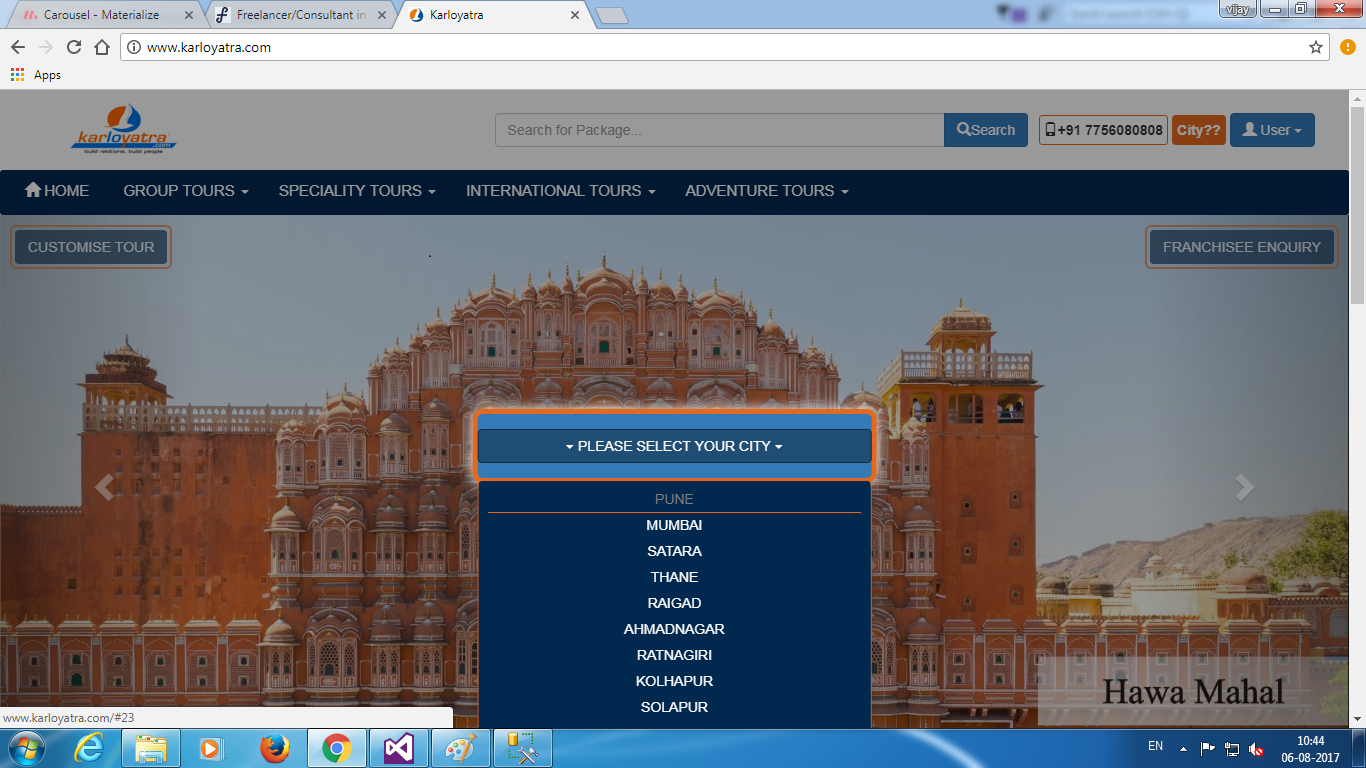Toggle the Please Select Your City dropdown
Screen dimensions: 1366x768
674,446
